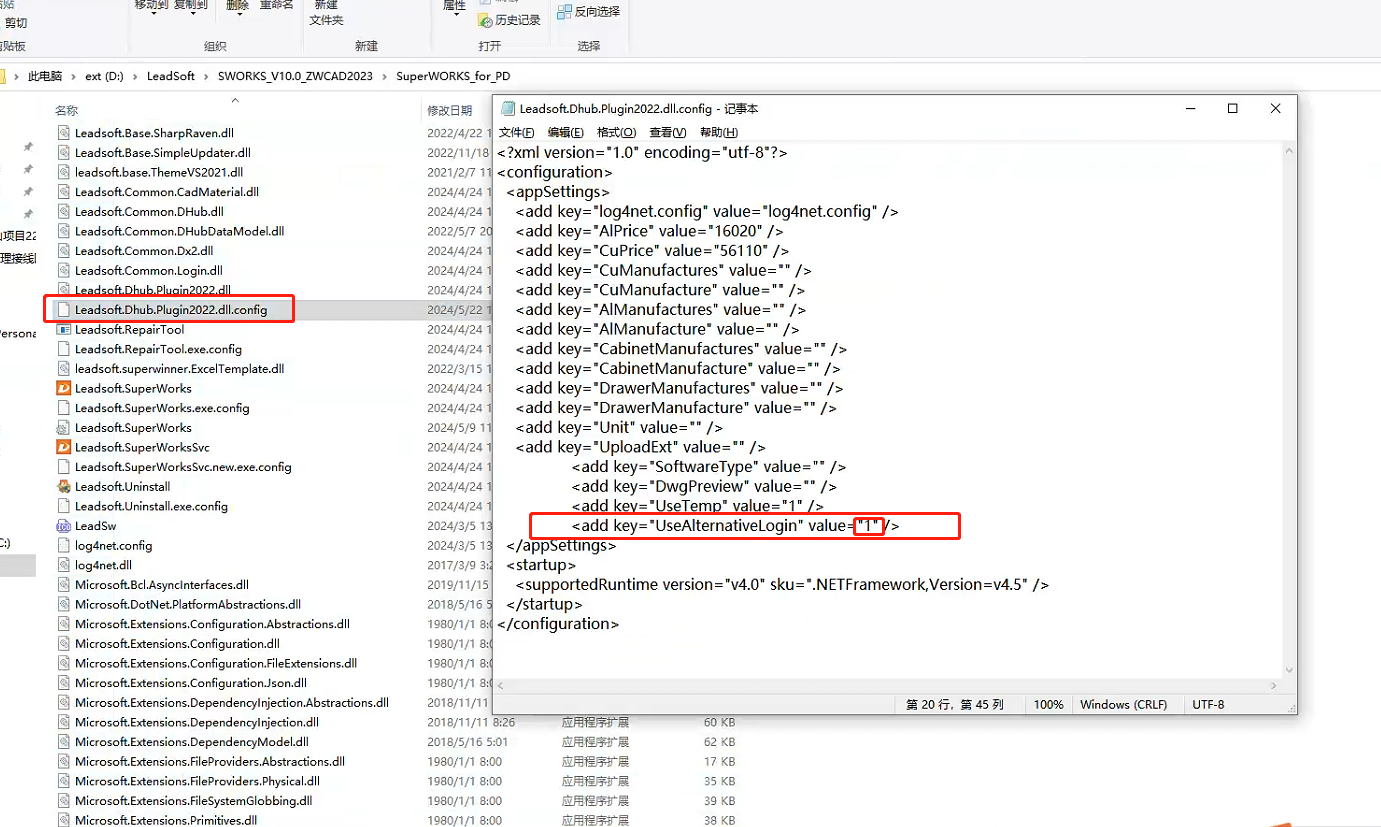1381x827 pixels.
Task: Maximize the Notepad window
Action: (1233, 108)
